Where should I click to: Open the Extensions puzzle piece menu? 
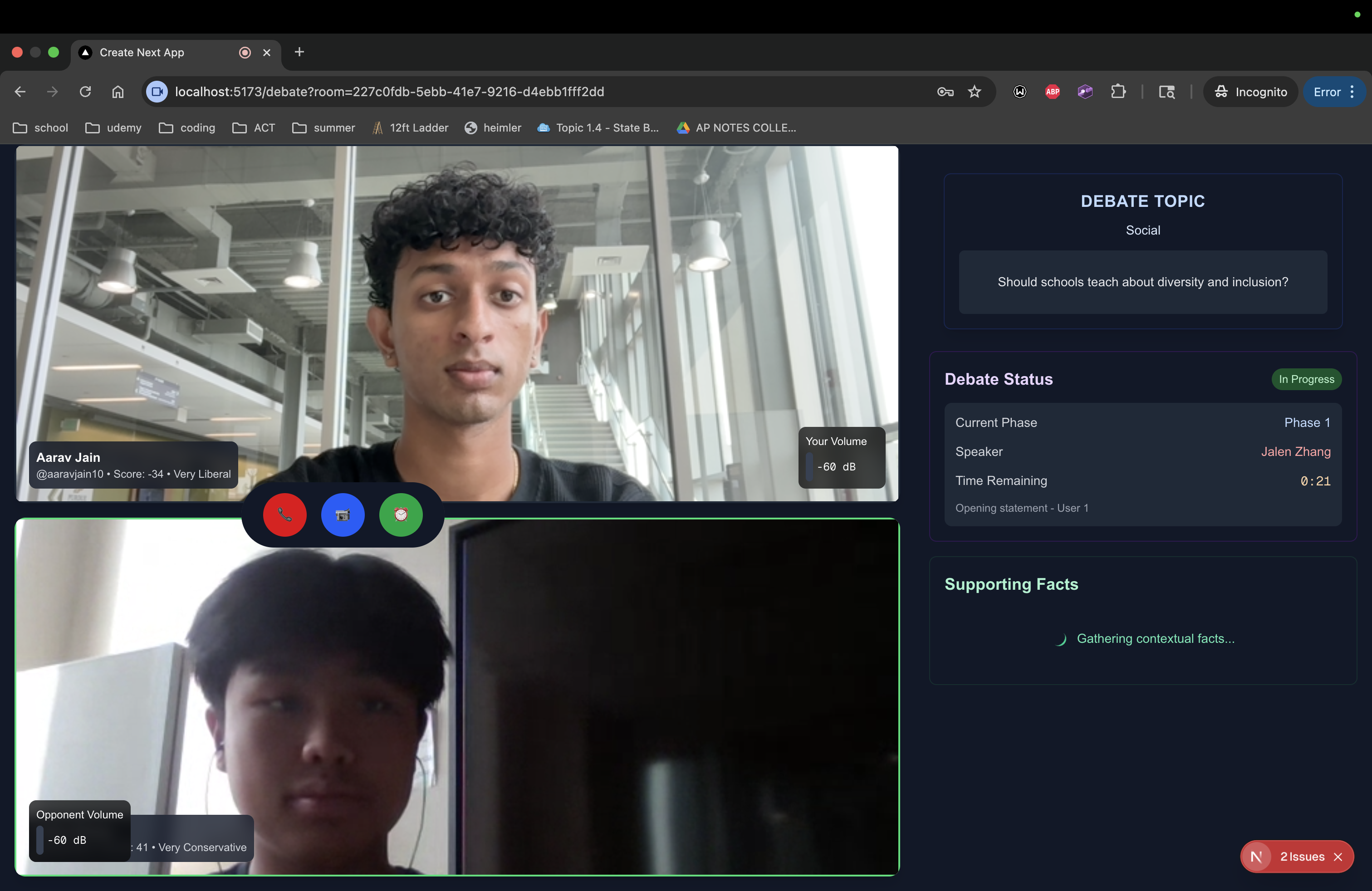(x=1118, y=92)
